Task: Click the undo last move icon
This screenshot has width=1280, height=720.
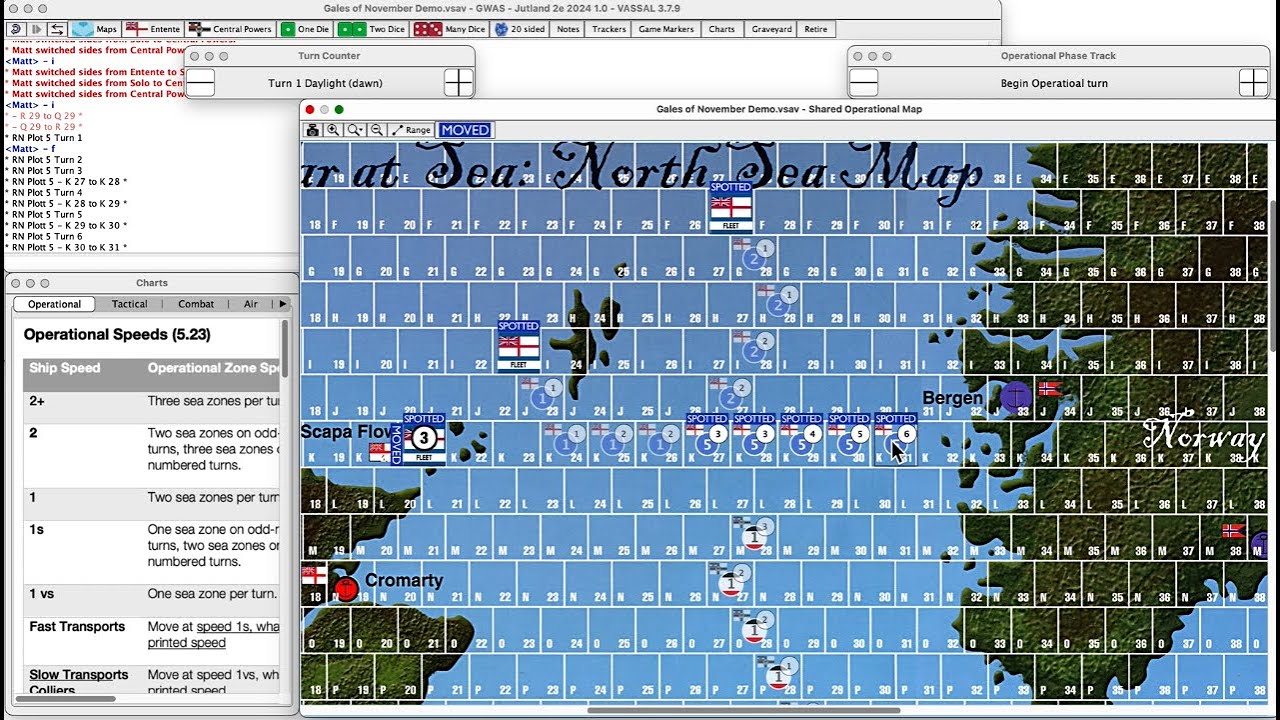Action: click(x=15, y=29)
